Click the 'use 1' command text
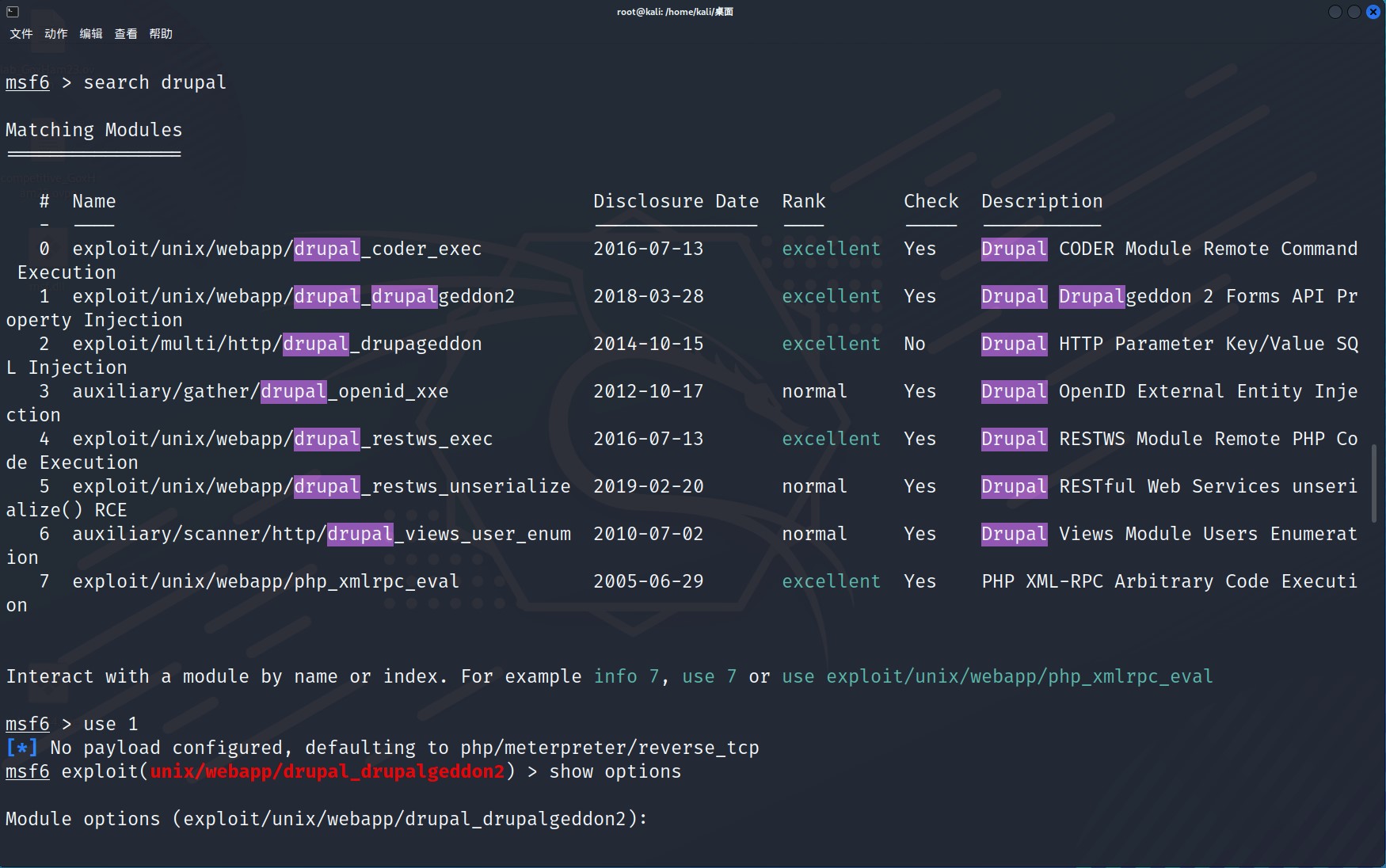 point(111,724)
